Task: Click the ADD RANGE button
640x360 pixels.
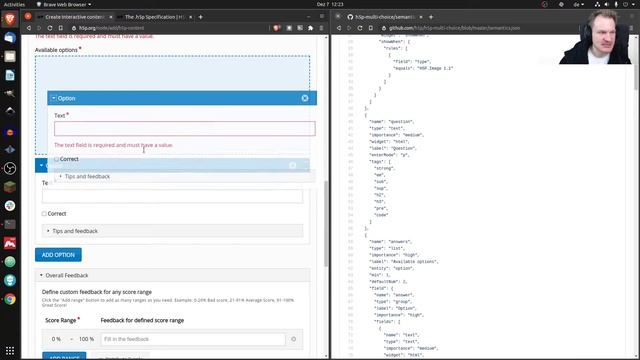Action: pyautogui.click(x=64, y=356)
